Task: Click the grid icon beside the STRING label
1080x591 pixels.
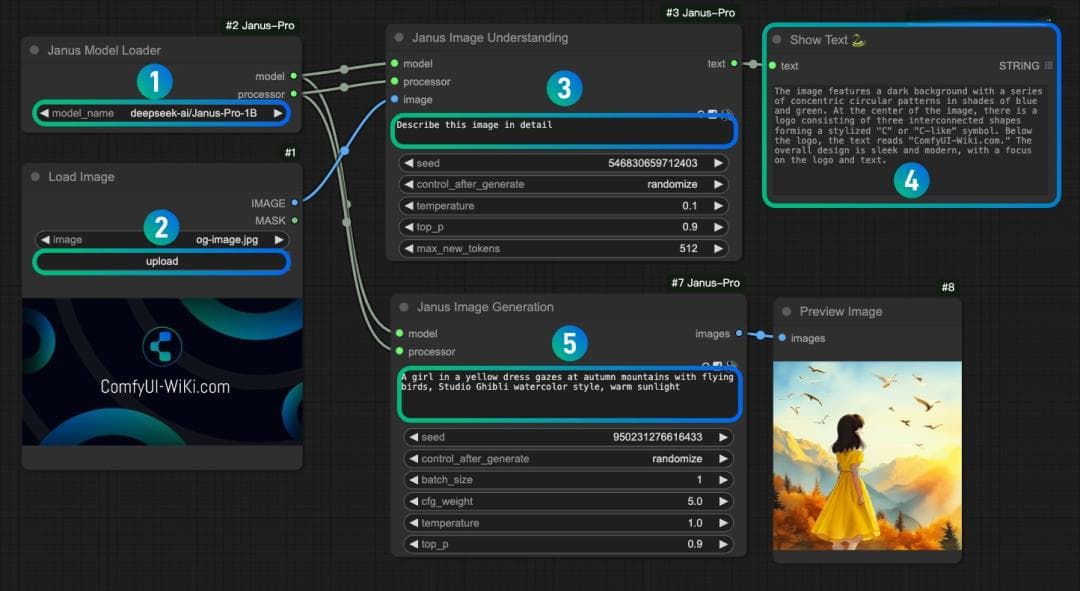Action: 1048,65
